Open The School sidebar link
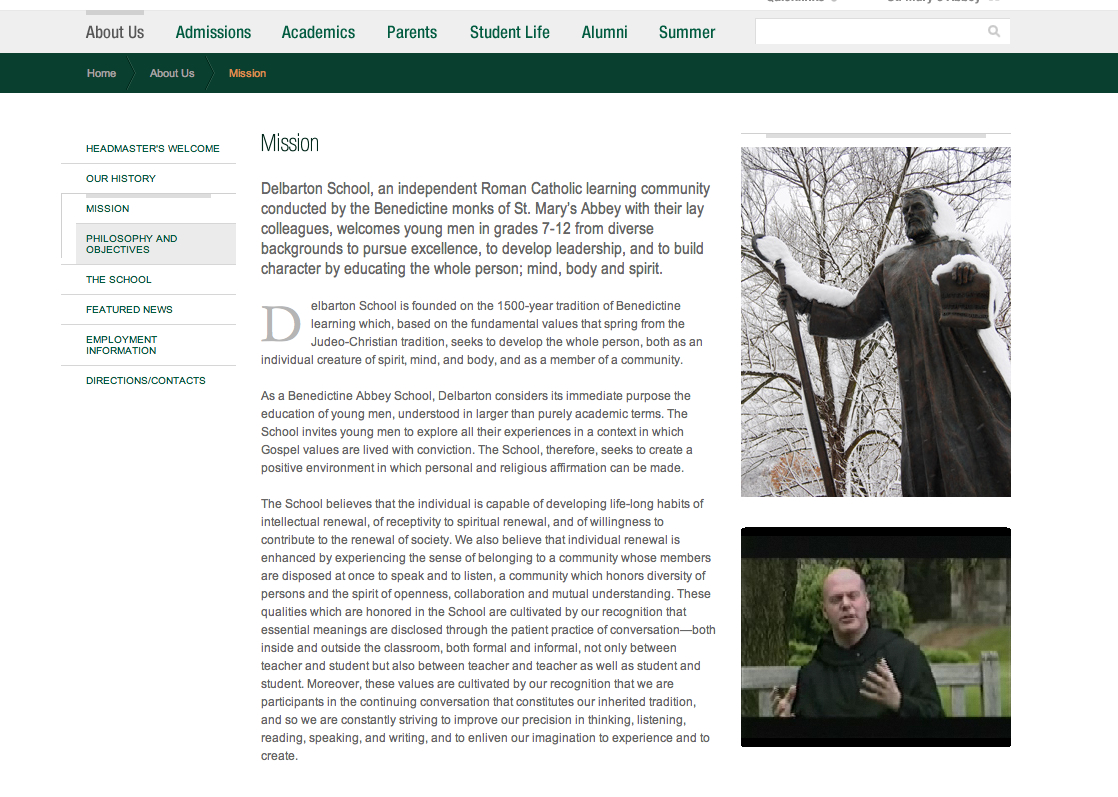Viewport: 1118px width, 797px height. coord(118,279)
